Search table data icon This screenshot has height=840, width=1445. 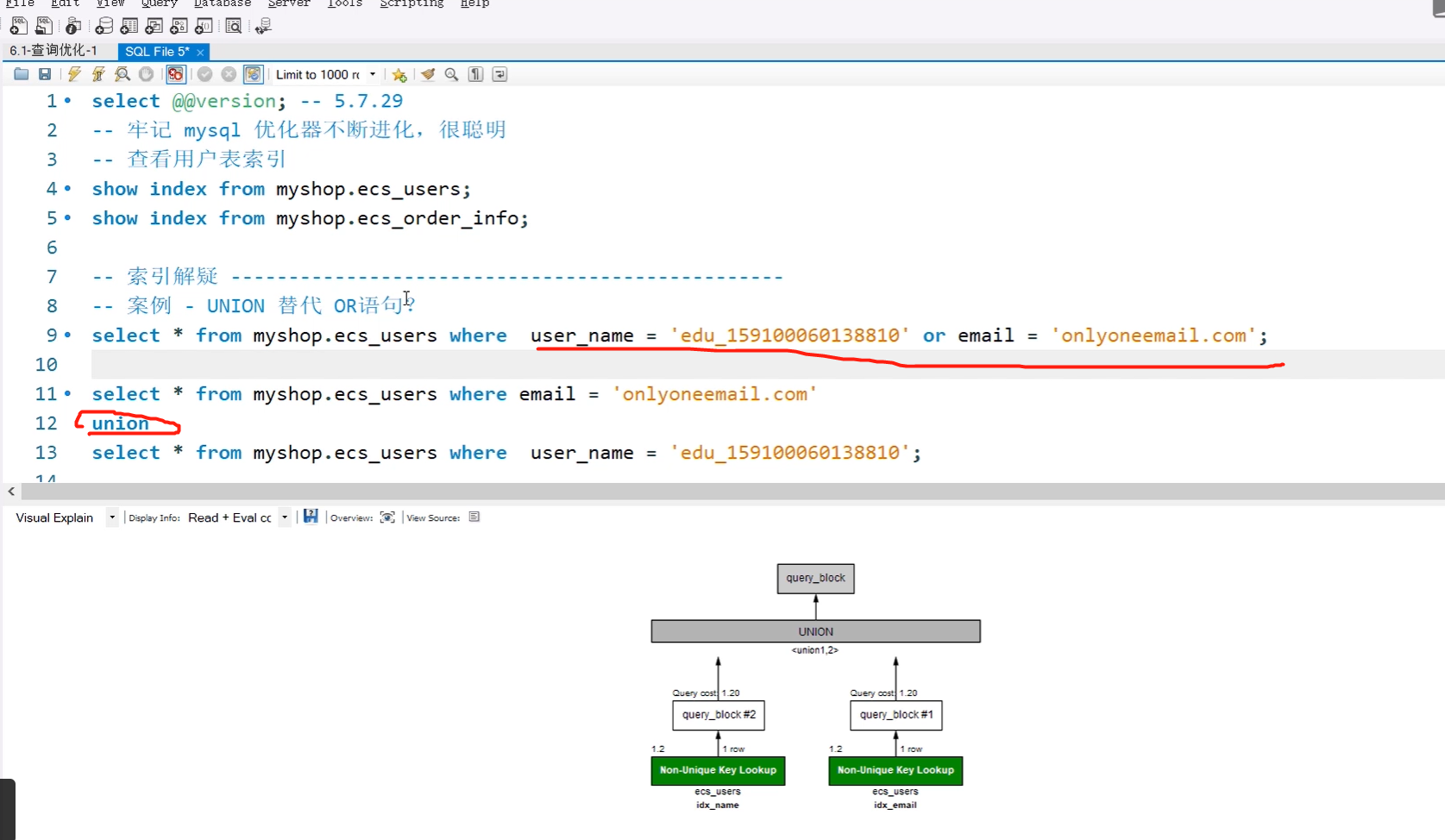(x=233, y=26)
